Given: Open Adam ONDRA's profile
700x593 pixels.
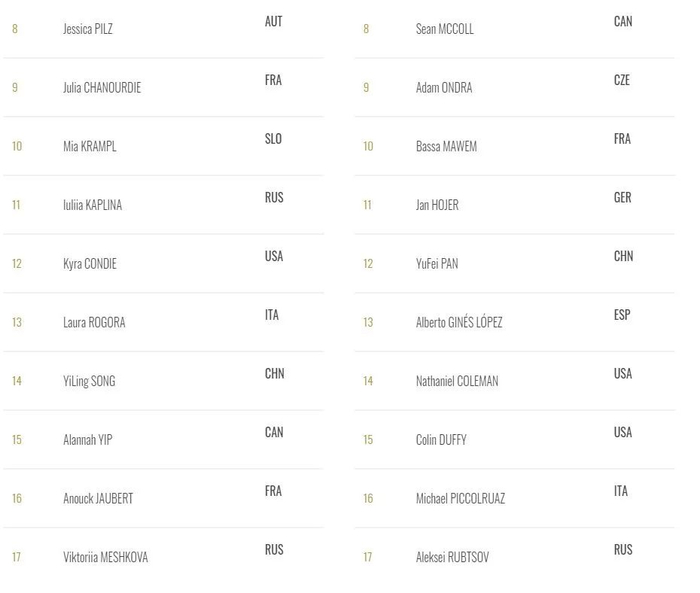Looking at the screenshot, I should [x=444, y=88].
